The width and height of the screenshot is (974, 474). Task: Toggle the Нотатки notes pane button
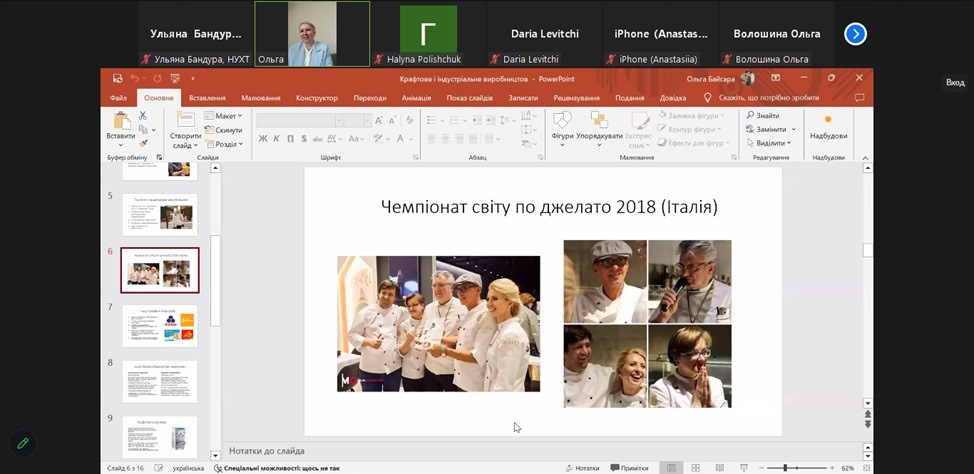[582, 468]
